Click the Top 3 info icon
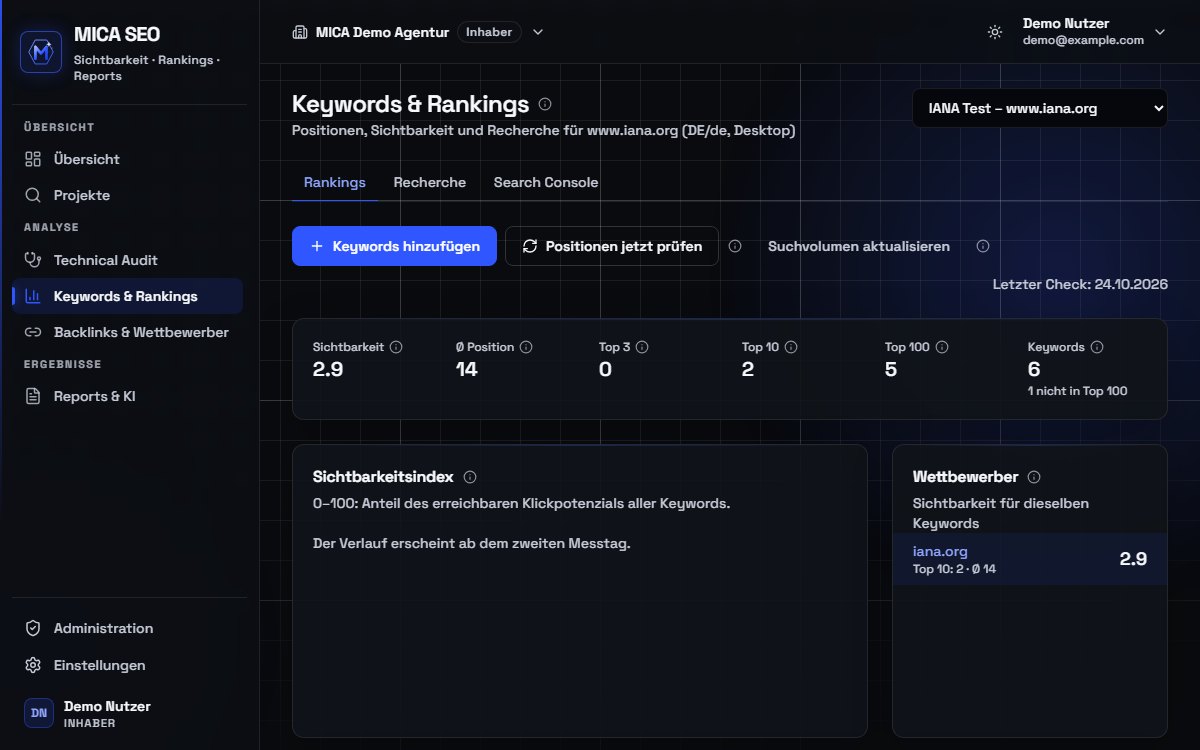The height and width of the screenshot is (750, 1200). pyautogui.click(x=642, y=347)
